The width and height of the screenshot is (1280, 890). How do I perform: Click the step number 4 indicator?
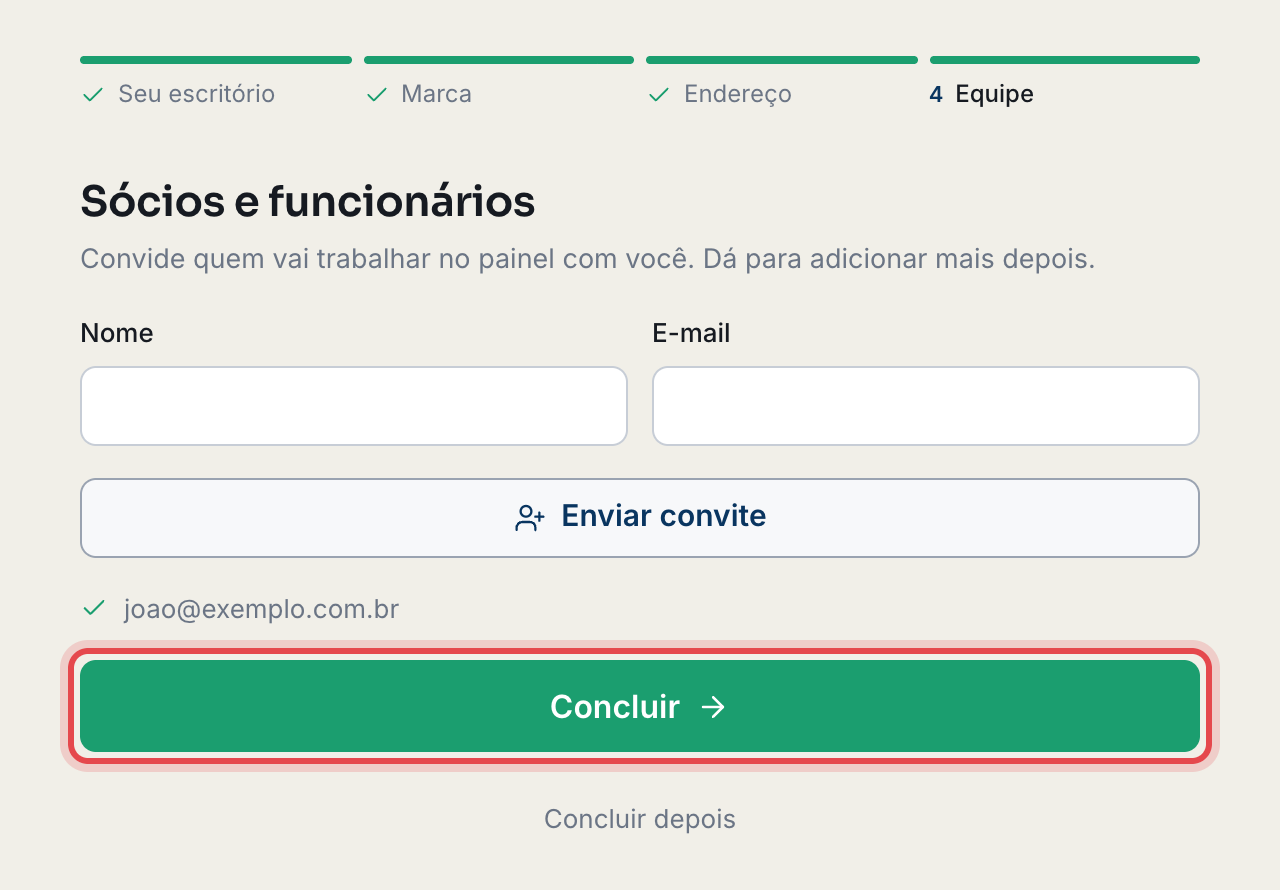point(936,95)
